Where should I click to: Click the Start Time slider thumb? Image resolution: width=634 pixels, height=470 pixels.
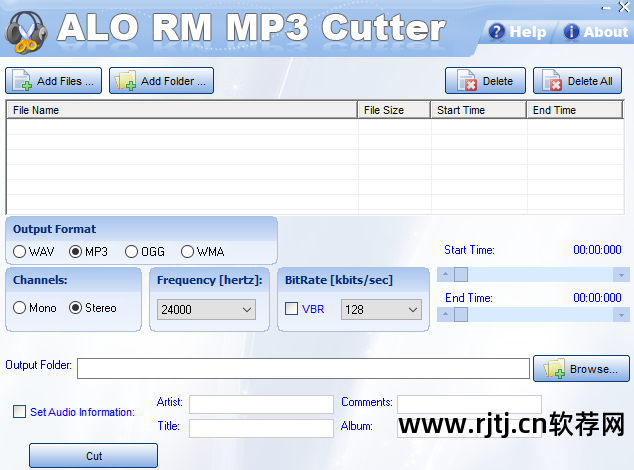coord(461,275)
